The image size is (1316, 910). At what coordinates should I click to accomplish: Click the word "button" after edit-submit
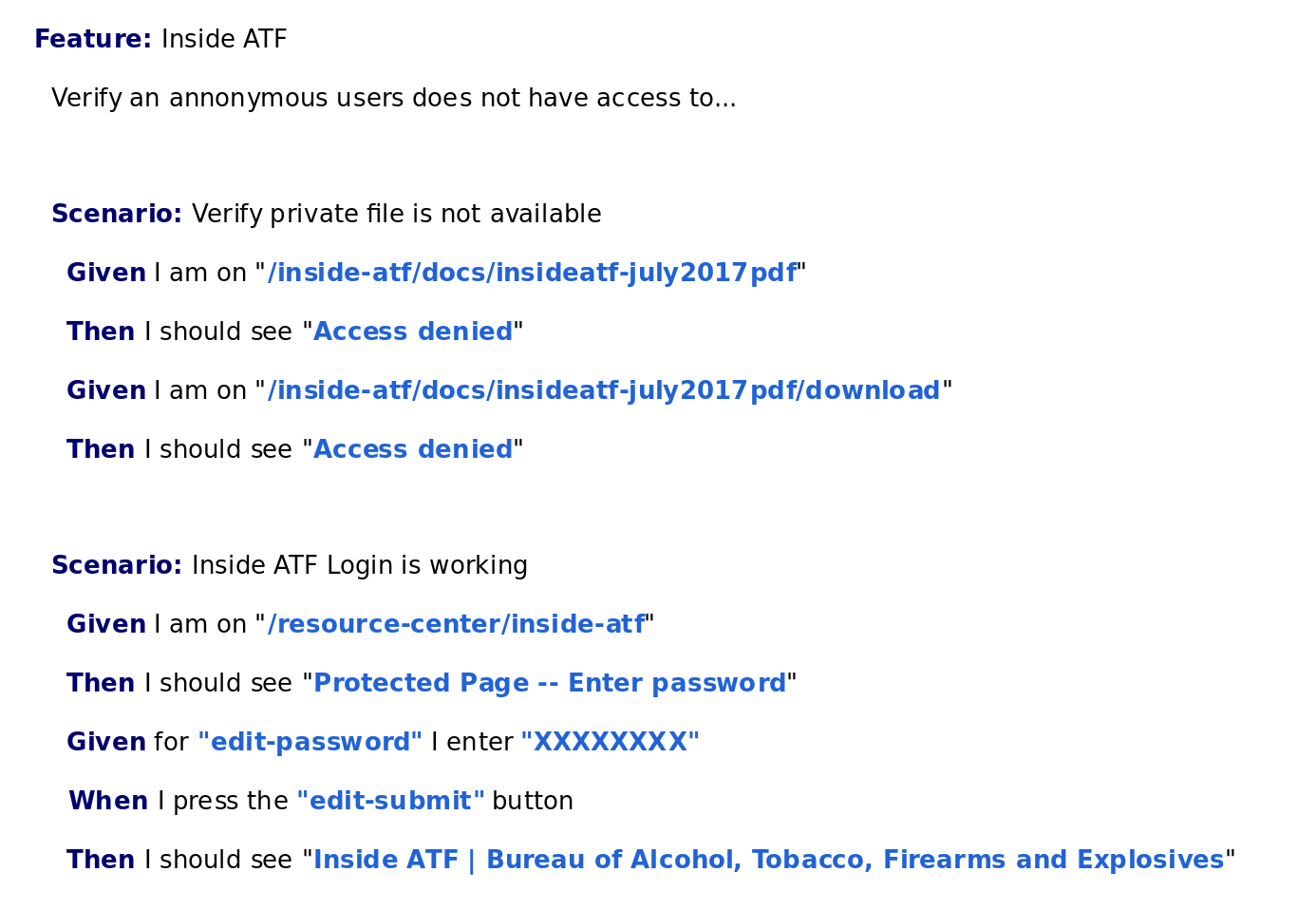tap(533, 802)
